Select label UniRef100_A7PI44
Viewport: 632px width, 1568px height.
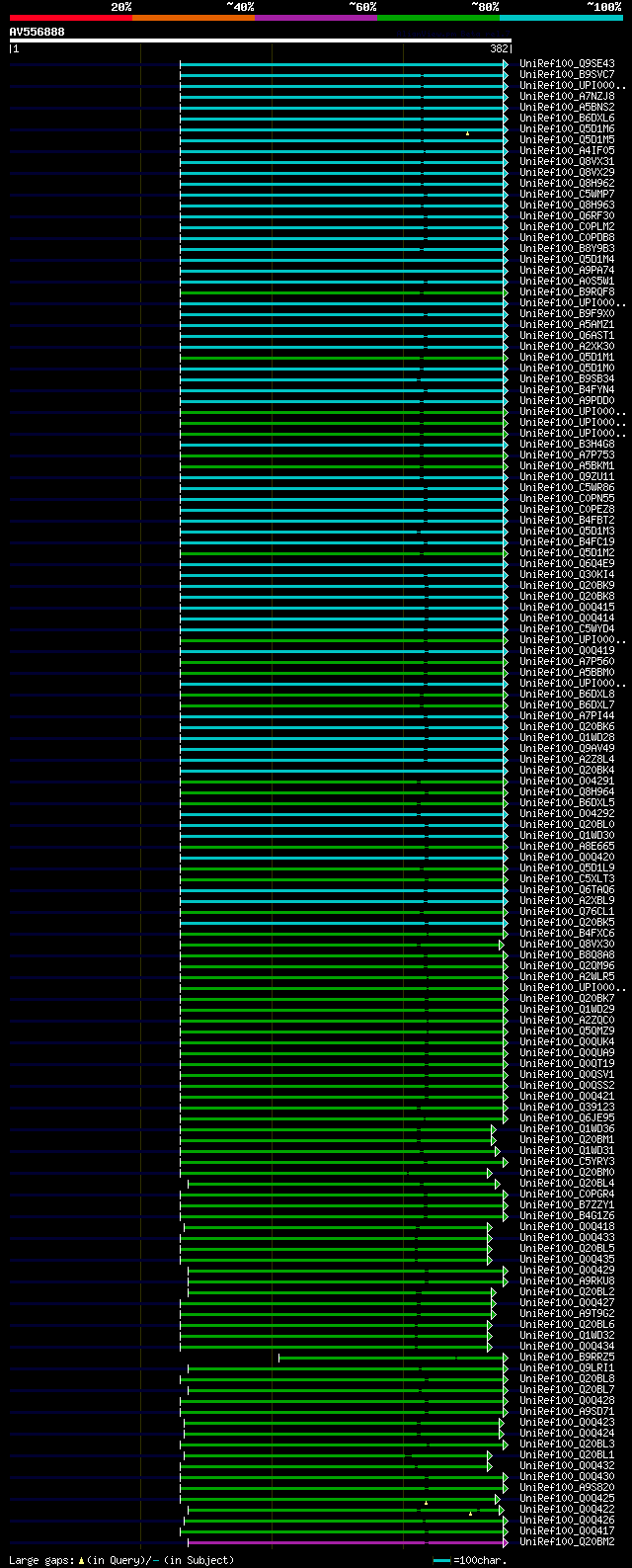pyautogui.click(x=567, y=715)
